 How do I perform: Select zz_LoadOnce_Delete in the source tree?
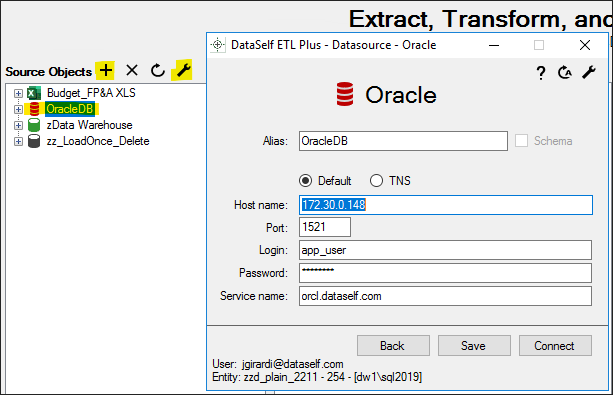pos(98,141)
